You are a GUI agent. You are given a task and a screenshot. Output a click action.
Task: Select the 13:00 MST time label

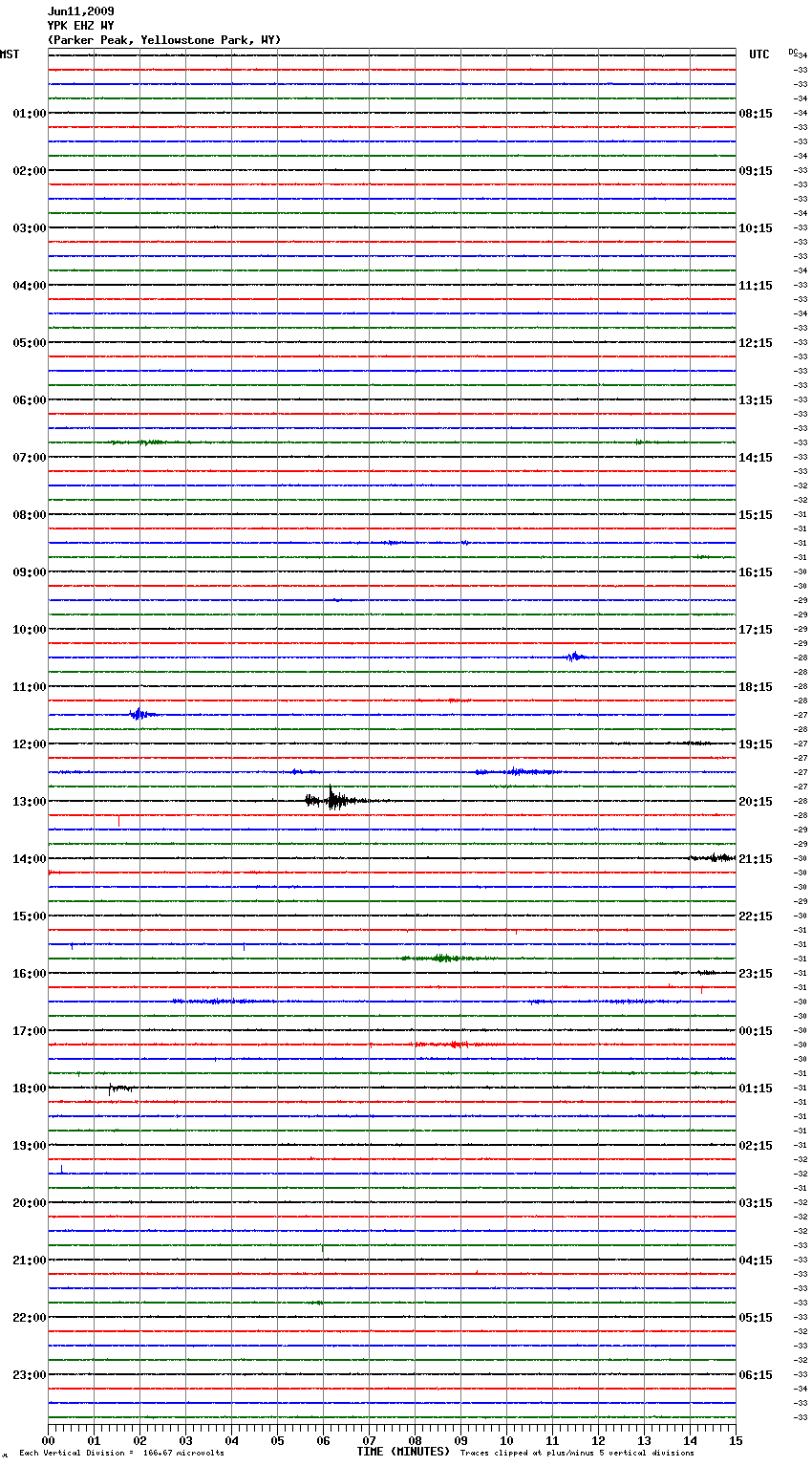coord(30,802)
